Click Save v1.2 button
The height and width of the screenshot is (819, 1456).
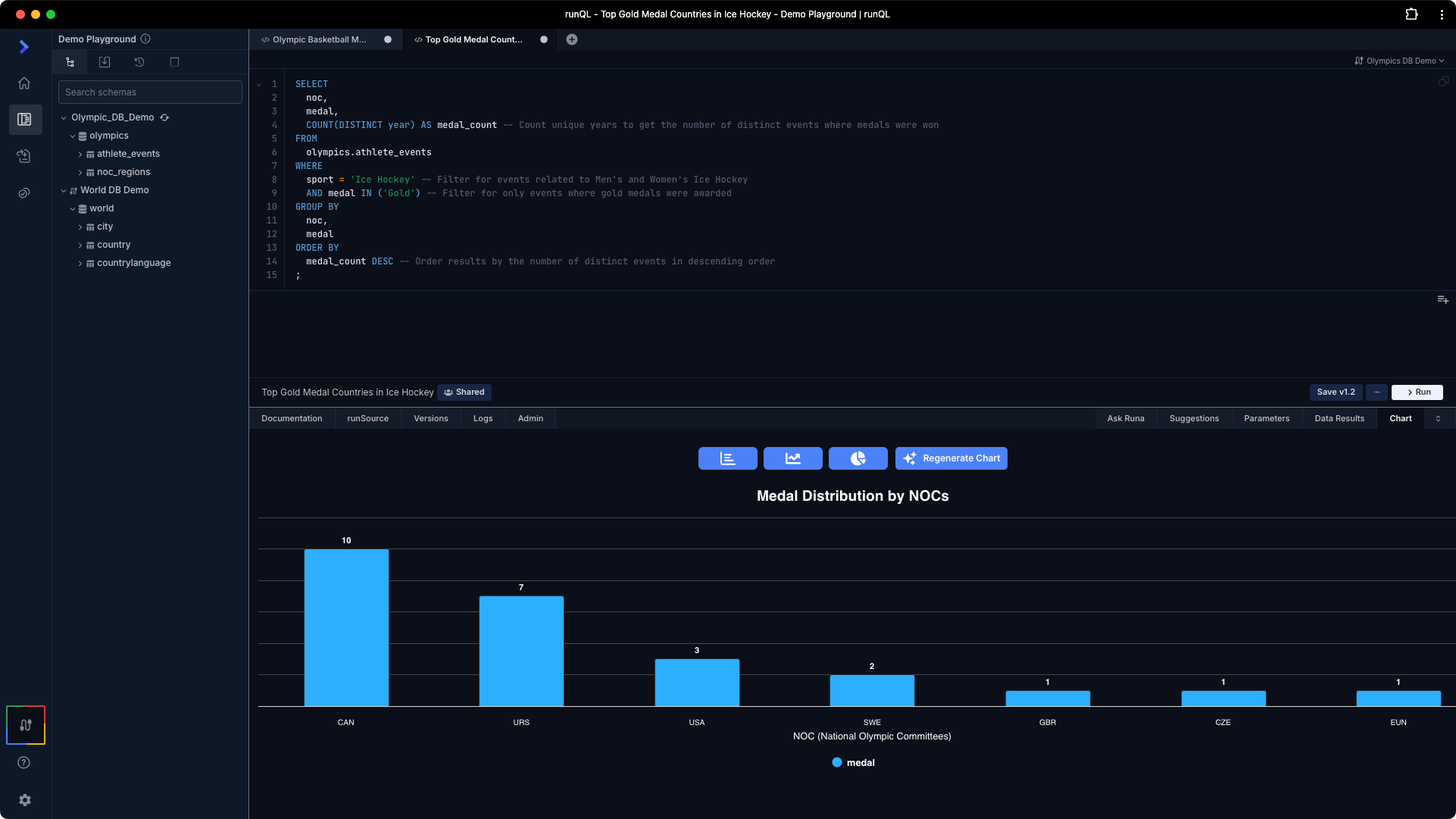click(1336, 392)
